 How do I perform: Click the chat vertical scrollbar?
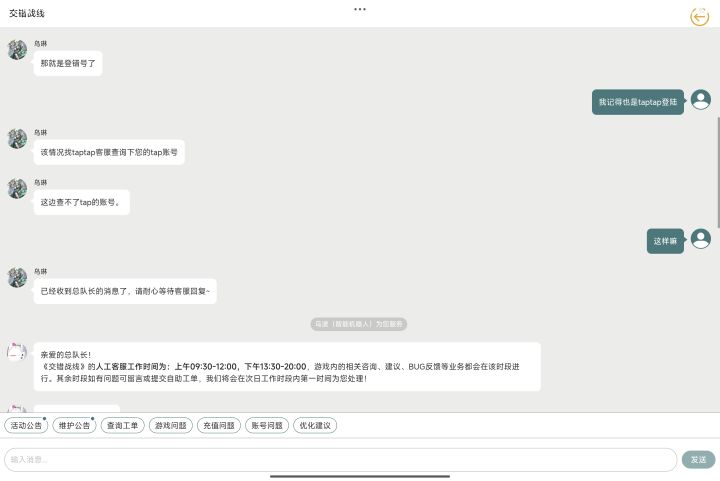coord(718,172)
